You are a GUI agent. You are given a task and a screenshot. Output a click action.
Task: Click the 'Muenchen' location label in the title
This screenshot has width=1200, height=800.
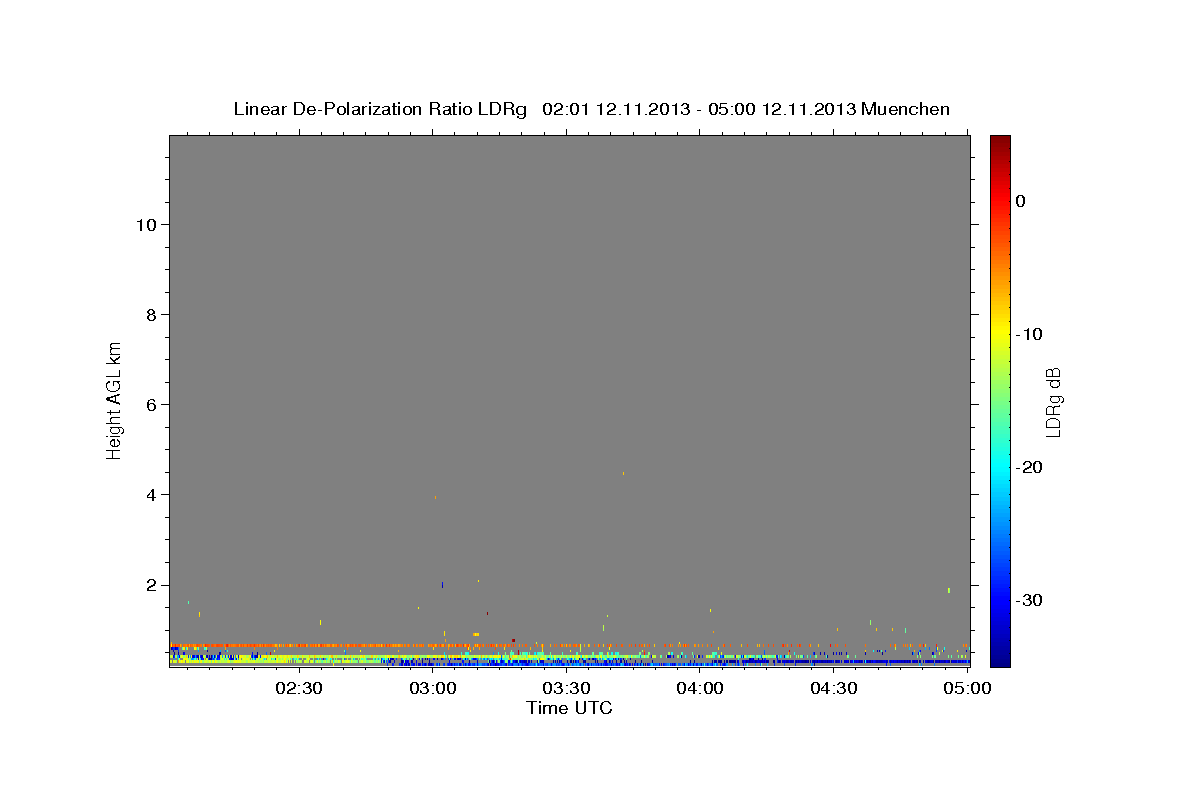click(x=906, y=109)
